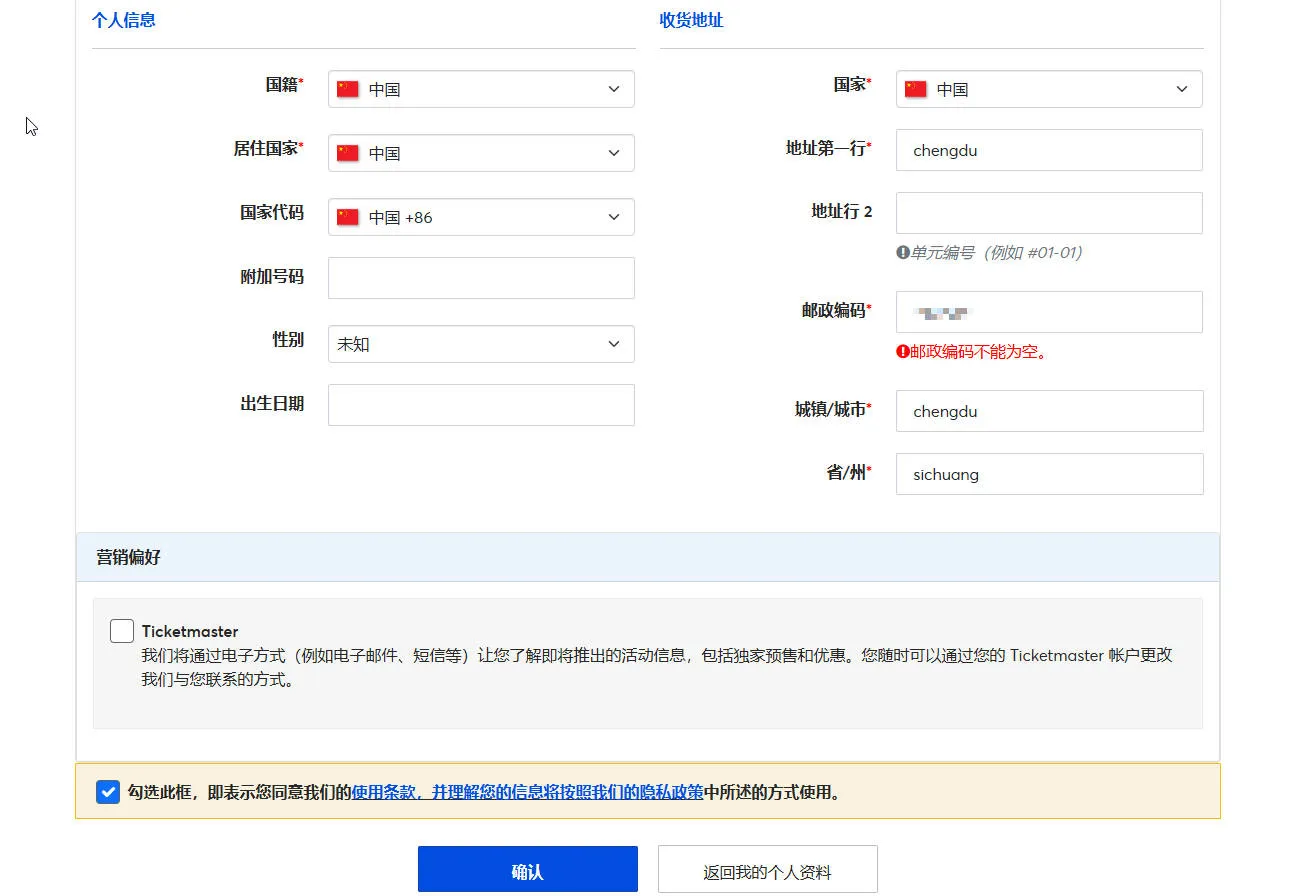Open the 国籍 nationality dropdown
This screenshot has height=896, width=1292.
coord(481,89)
